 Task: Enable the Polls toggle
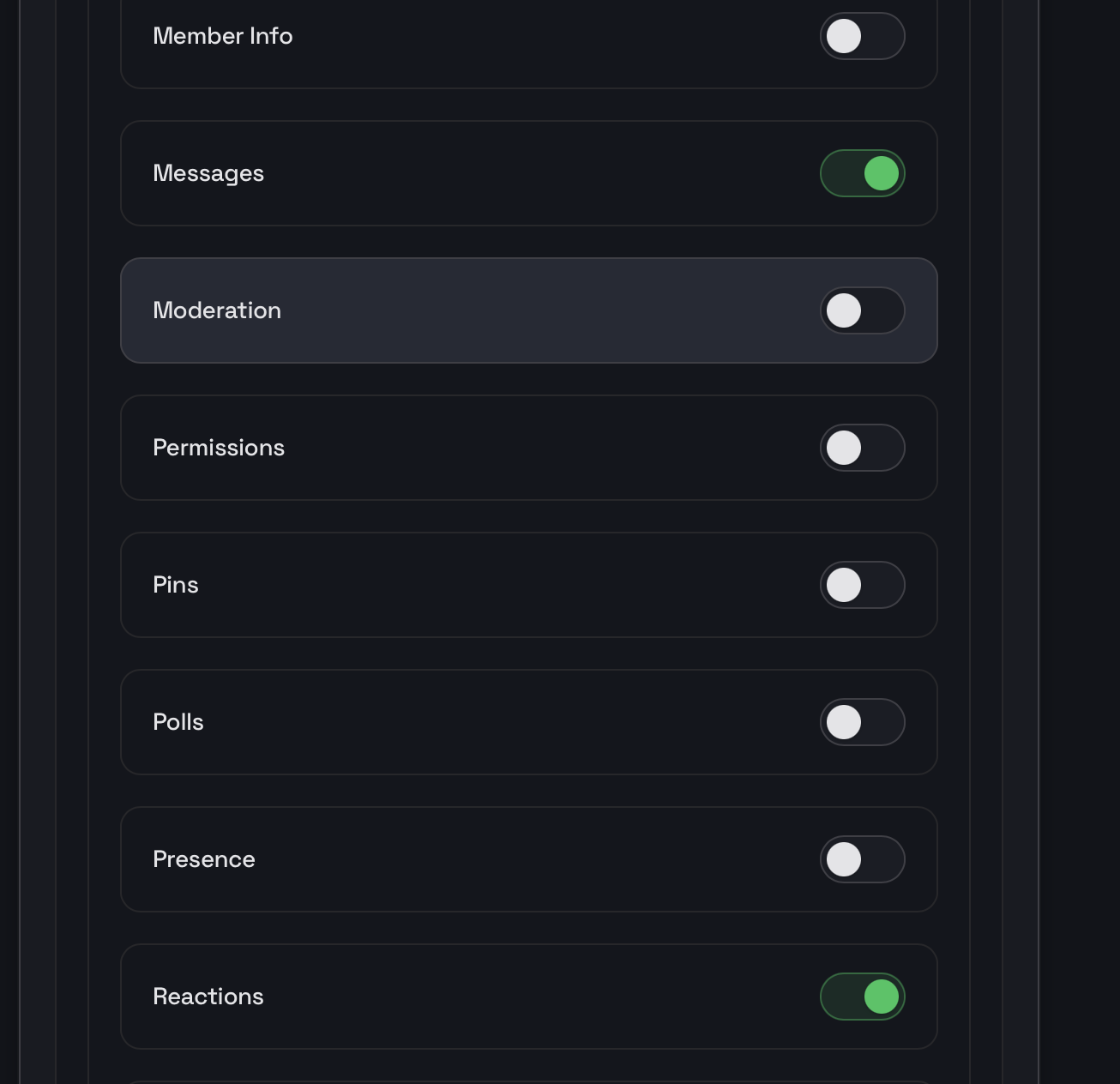click(x=862, y=722)
